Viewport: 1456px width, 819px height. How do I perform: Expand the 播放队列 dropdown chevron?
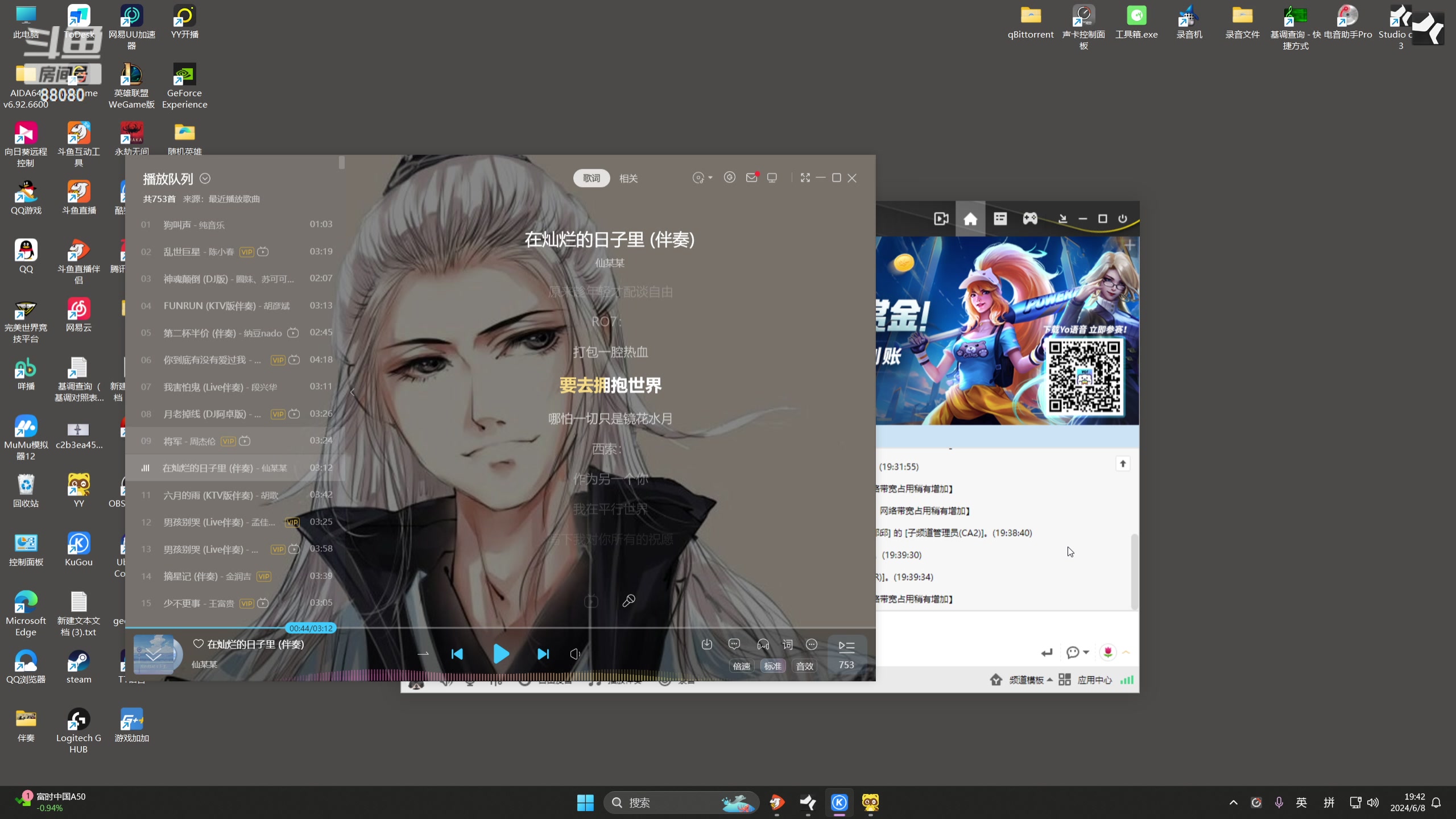[205, 179]
